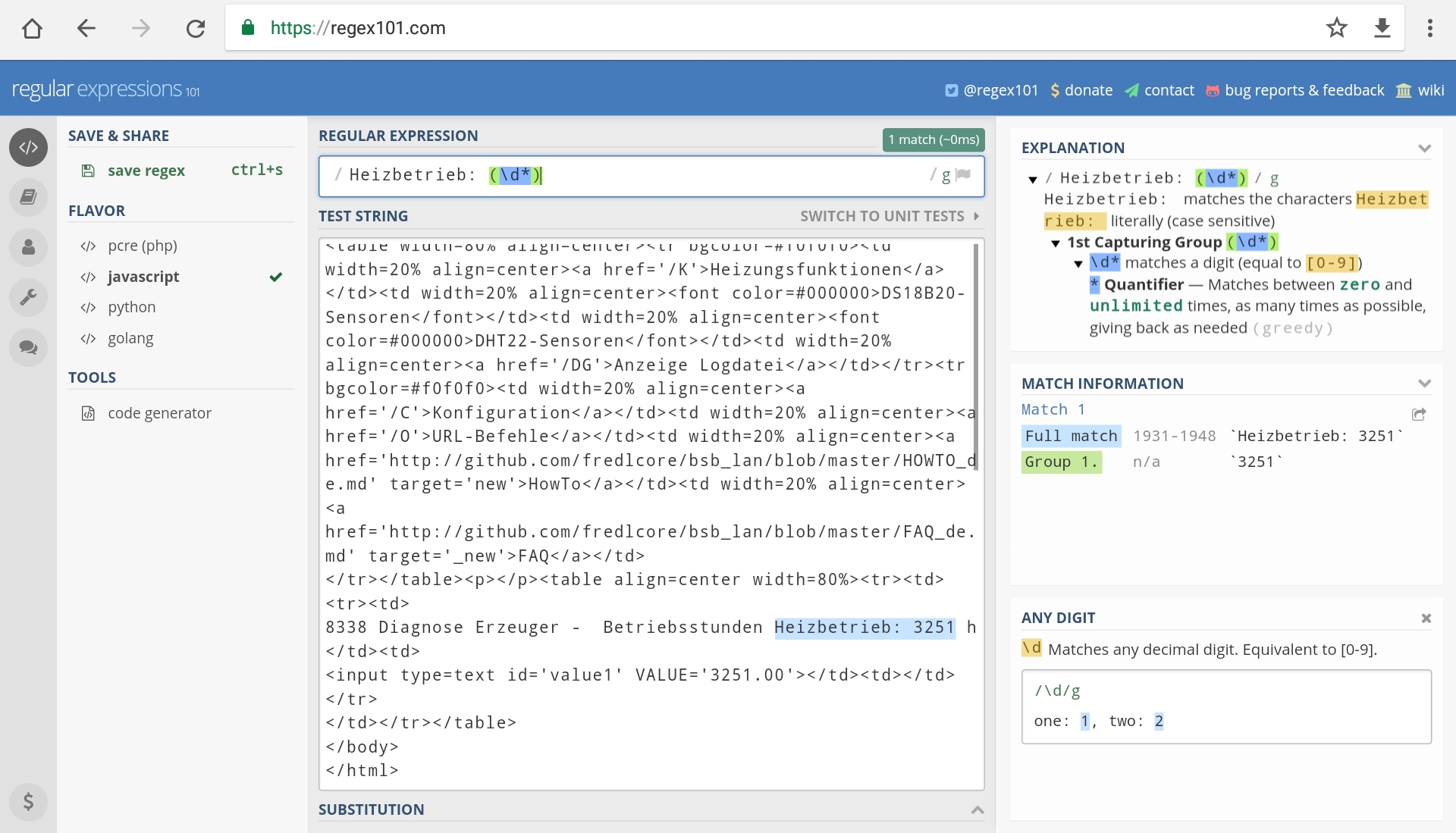Open the regex library book icon
Screen dimensions: 1456x833
[x=28, y=197]
